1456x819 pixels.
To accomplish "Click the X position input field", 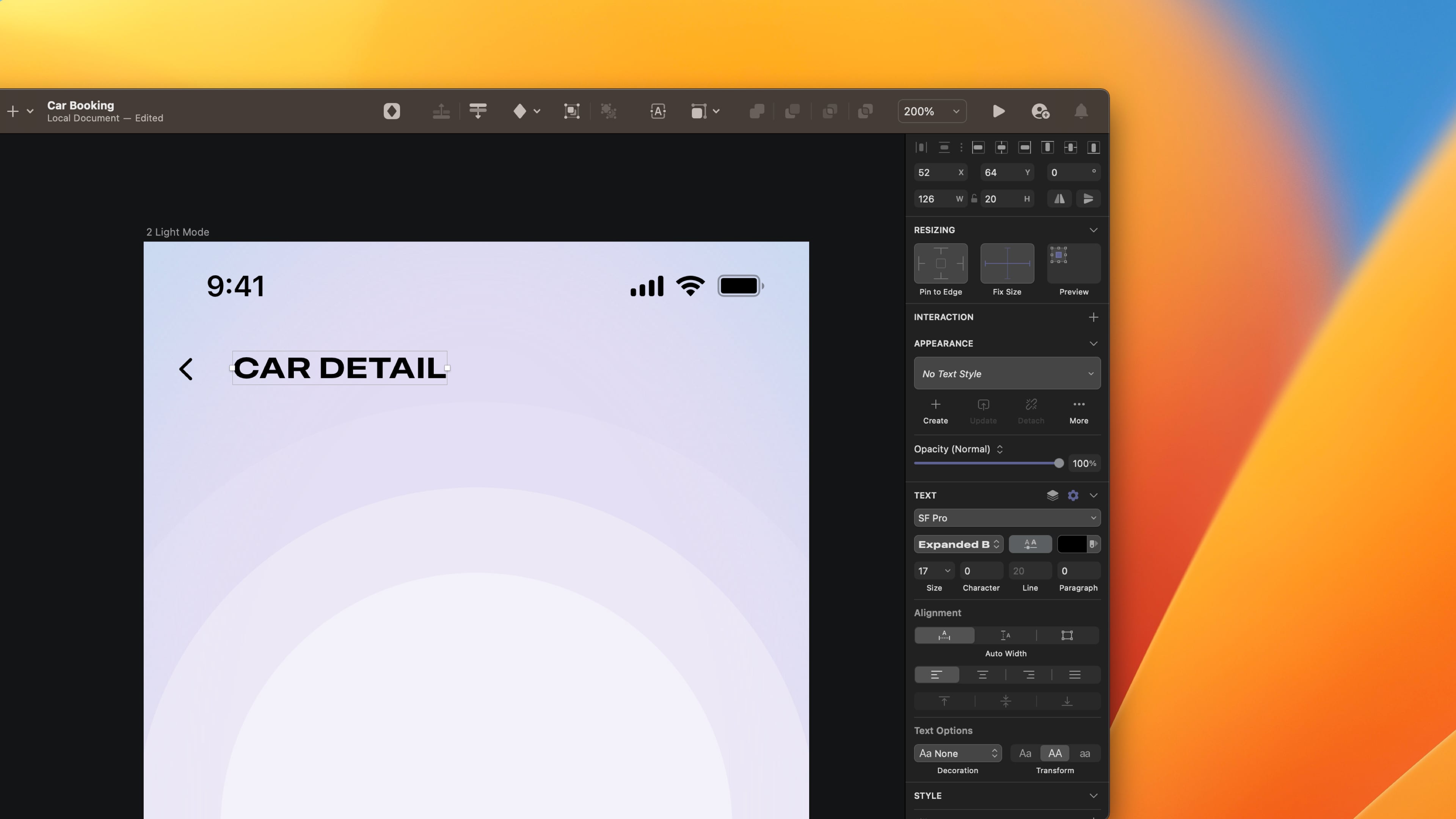I will tap(935, 173).
